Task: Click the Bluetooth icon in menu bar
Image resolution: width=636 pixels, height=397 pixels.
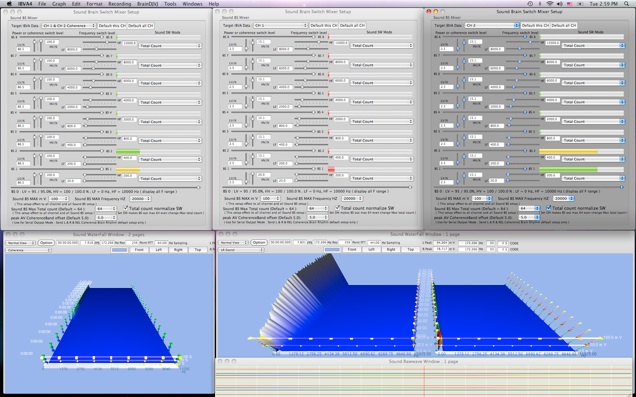Action: pyautogui.click(x=540, y=4)
